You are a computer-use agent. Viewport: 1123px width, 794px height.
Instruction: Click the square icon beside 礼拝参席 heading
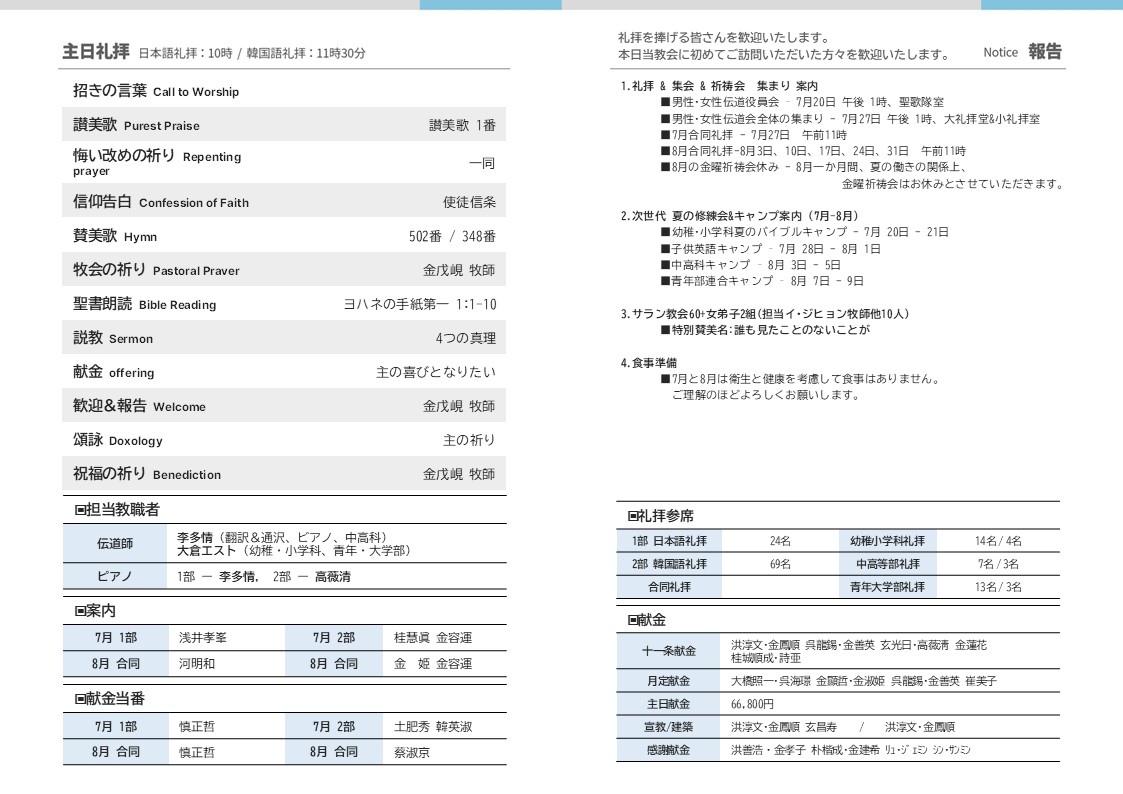(633, 516)
